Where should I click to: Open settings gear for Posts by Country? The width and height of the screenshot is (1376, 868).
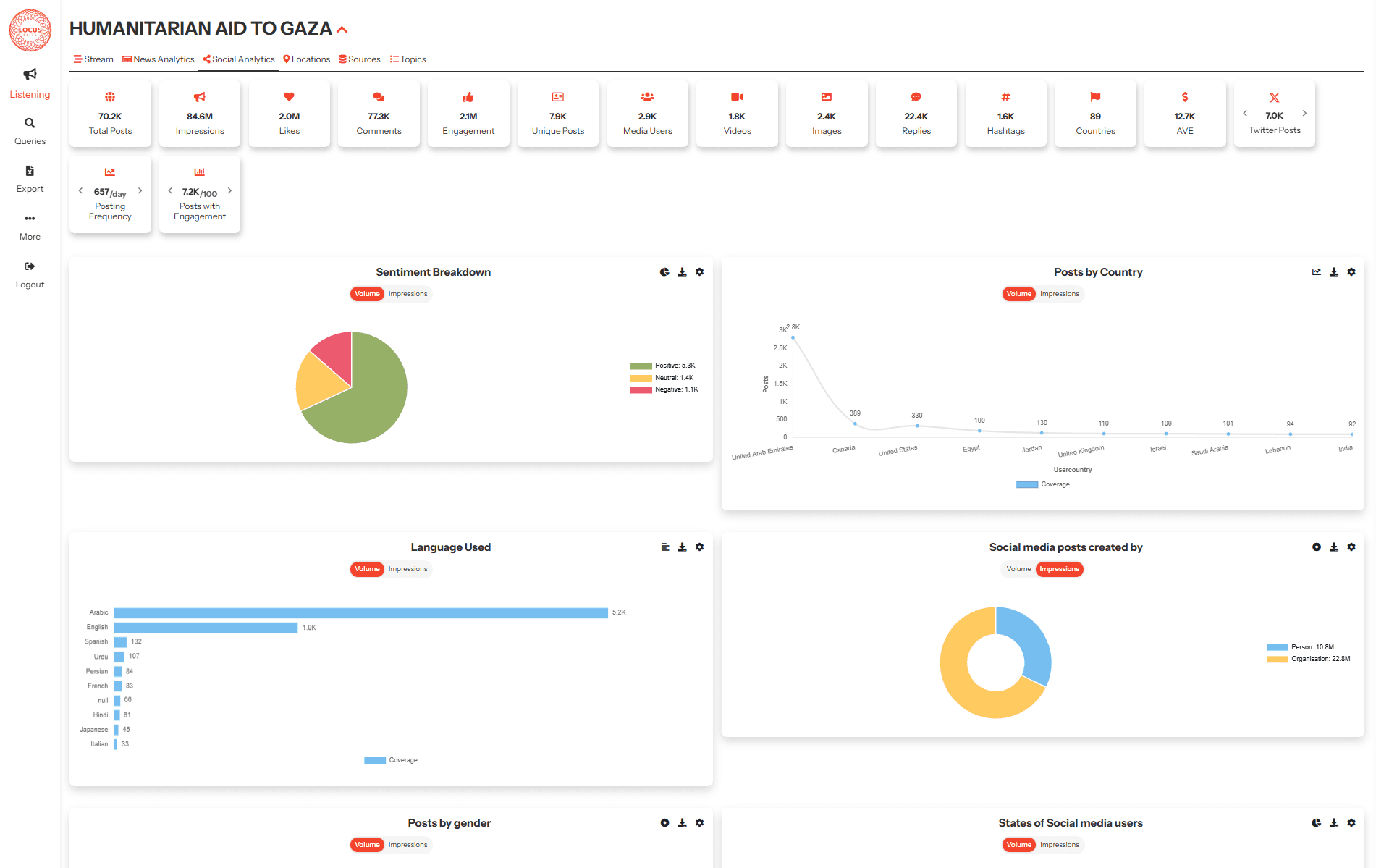[x=1351, y=272]
